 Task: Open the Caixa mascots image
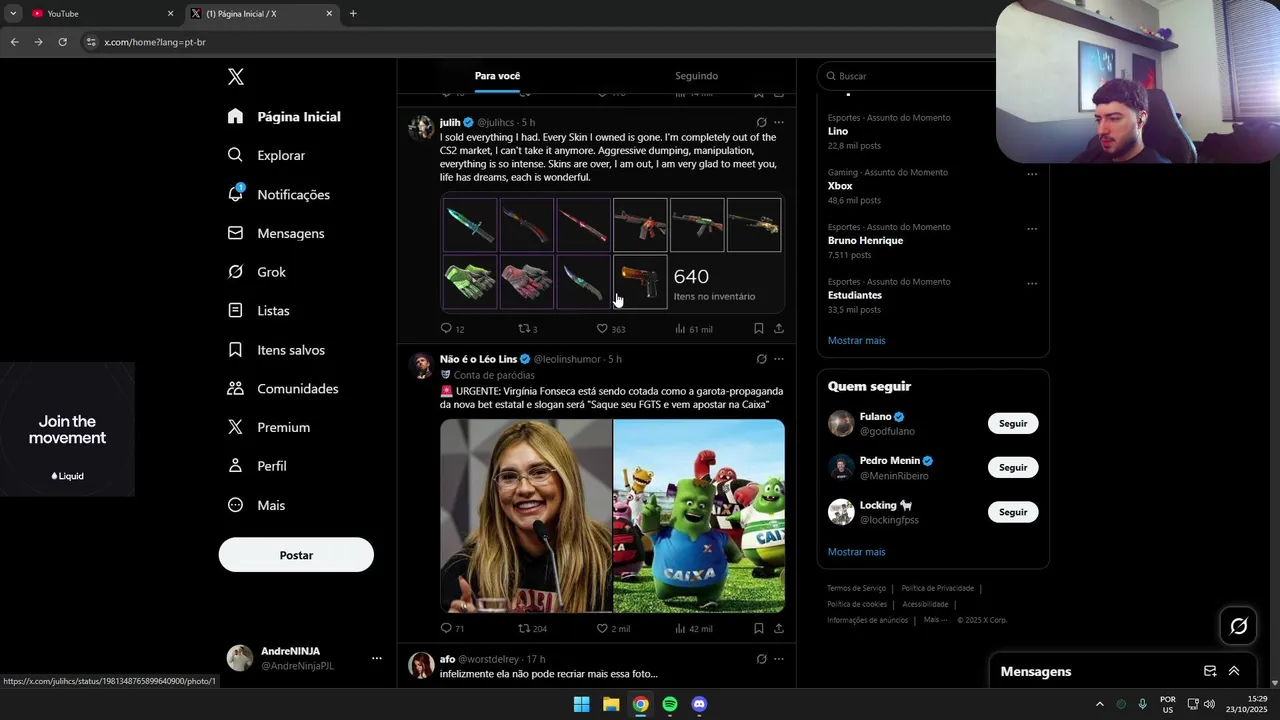pos(699,516)
